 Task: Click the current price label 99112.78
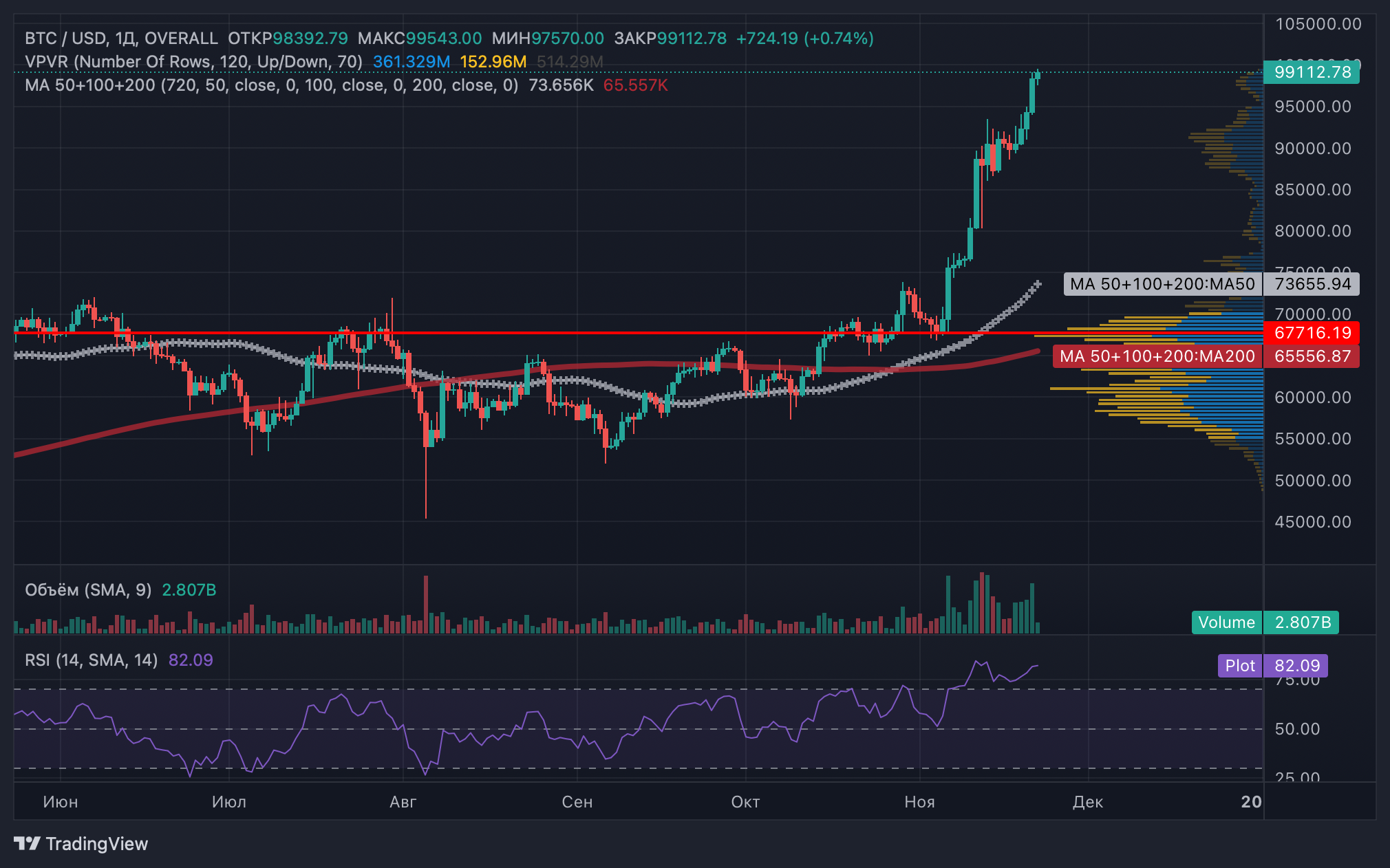[1312, 72]
